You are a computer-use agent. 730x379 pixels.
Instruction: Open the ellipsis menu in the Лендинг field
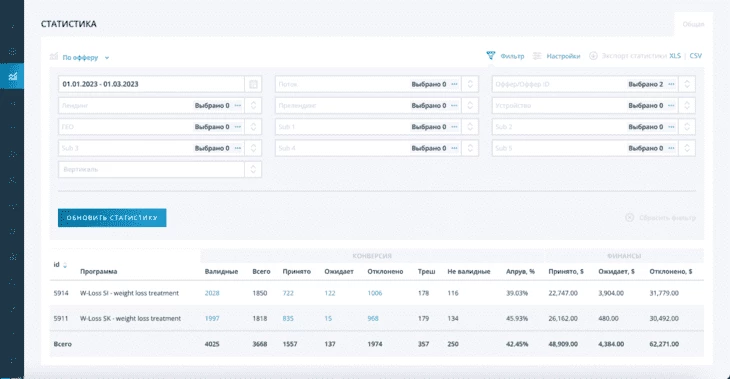(237, 106)
